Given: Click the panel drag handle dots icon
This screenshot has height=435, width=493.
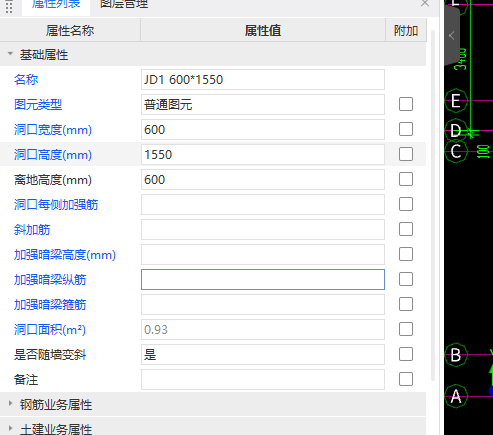Looking at the screenshot, I should click(9, 6).
